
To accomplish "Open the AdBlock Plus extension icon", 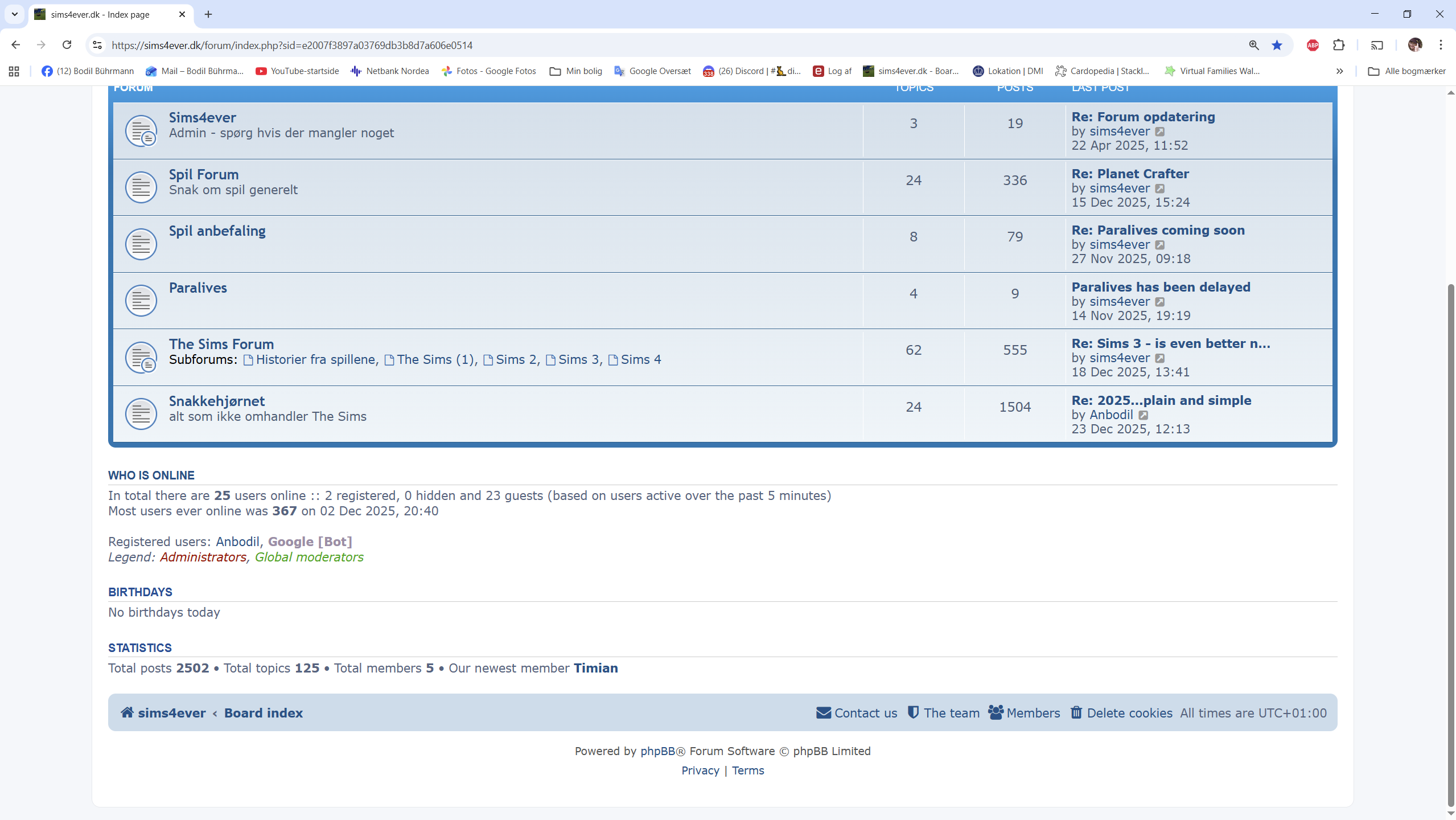I will coord(1313,45).
